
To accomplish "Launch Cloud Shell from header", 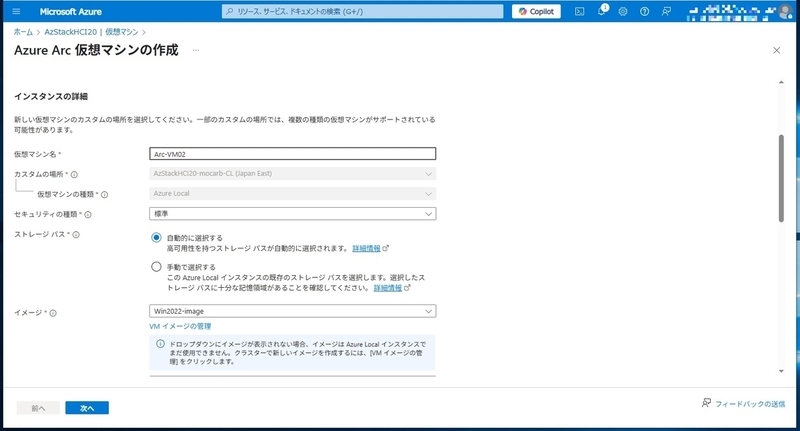I will click(x=580, y=11).
